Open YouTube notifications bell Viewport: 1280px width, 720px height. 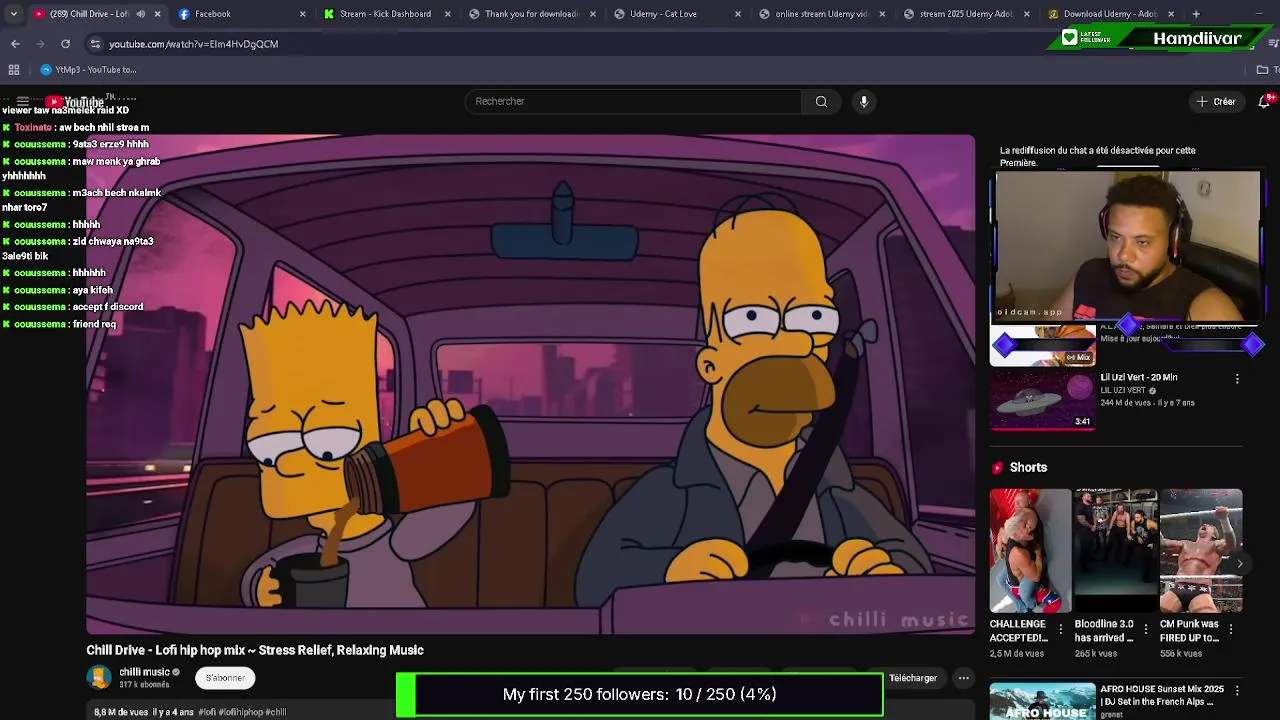click(x=1264, y=101)
